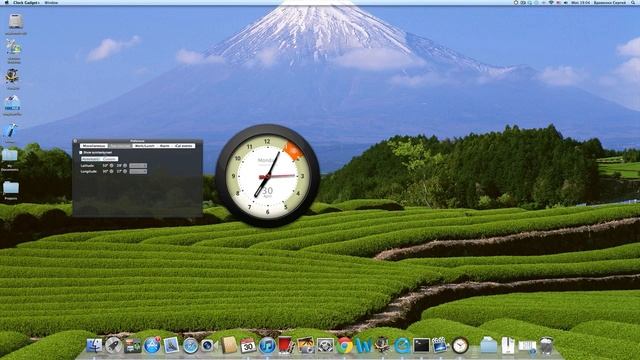The height and width of the screenshot is (360, 640).
Task: Launch the blue QuickTime Dock icon
Action: (402, 346)
